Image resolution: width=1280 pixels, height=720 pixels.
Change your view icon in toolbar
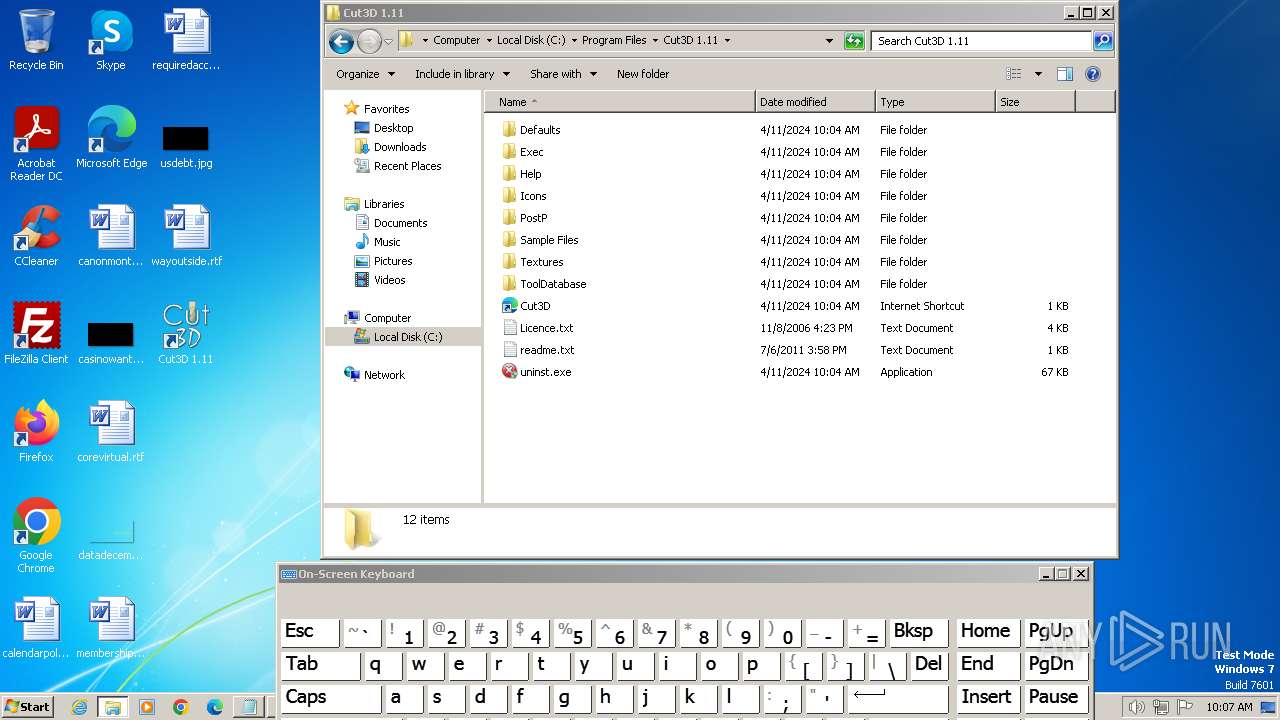coord(1014,74)
